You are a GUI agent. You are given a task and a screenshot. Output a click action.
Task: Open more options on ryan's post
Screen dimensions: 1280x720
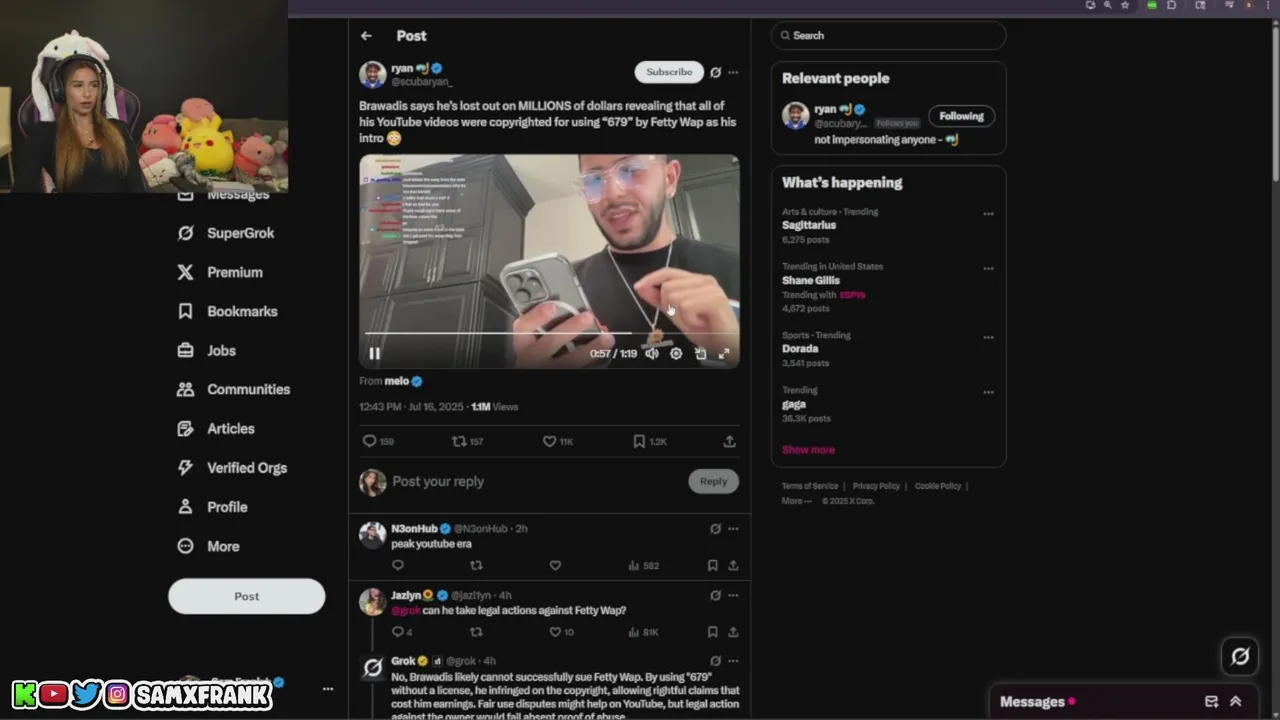pyautogui.click(x=733, y=72)
